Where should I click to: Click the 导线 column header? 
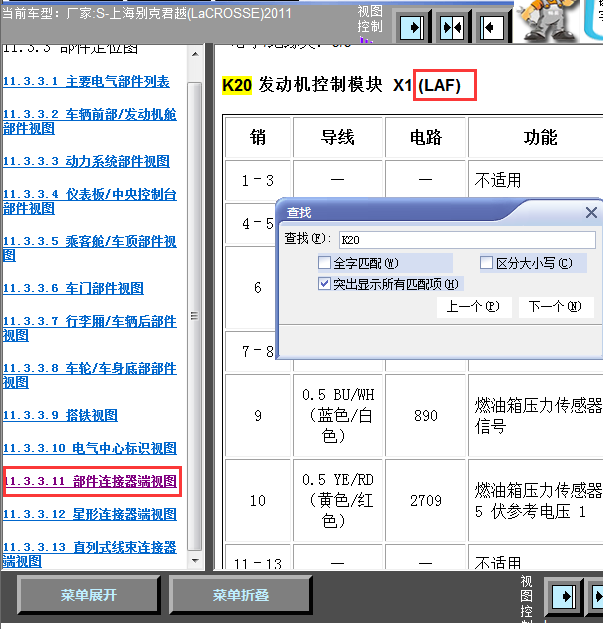[x=337, y=137]
